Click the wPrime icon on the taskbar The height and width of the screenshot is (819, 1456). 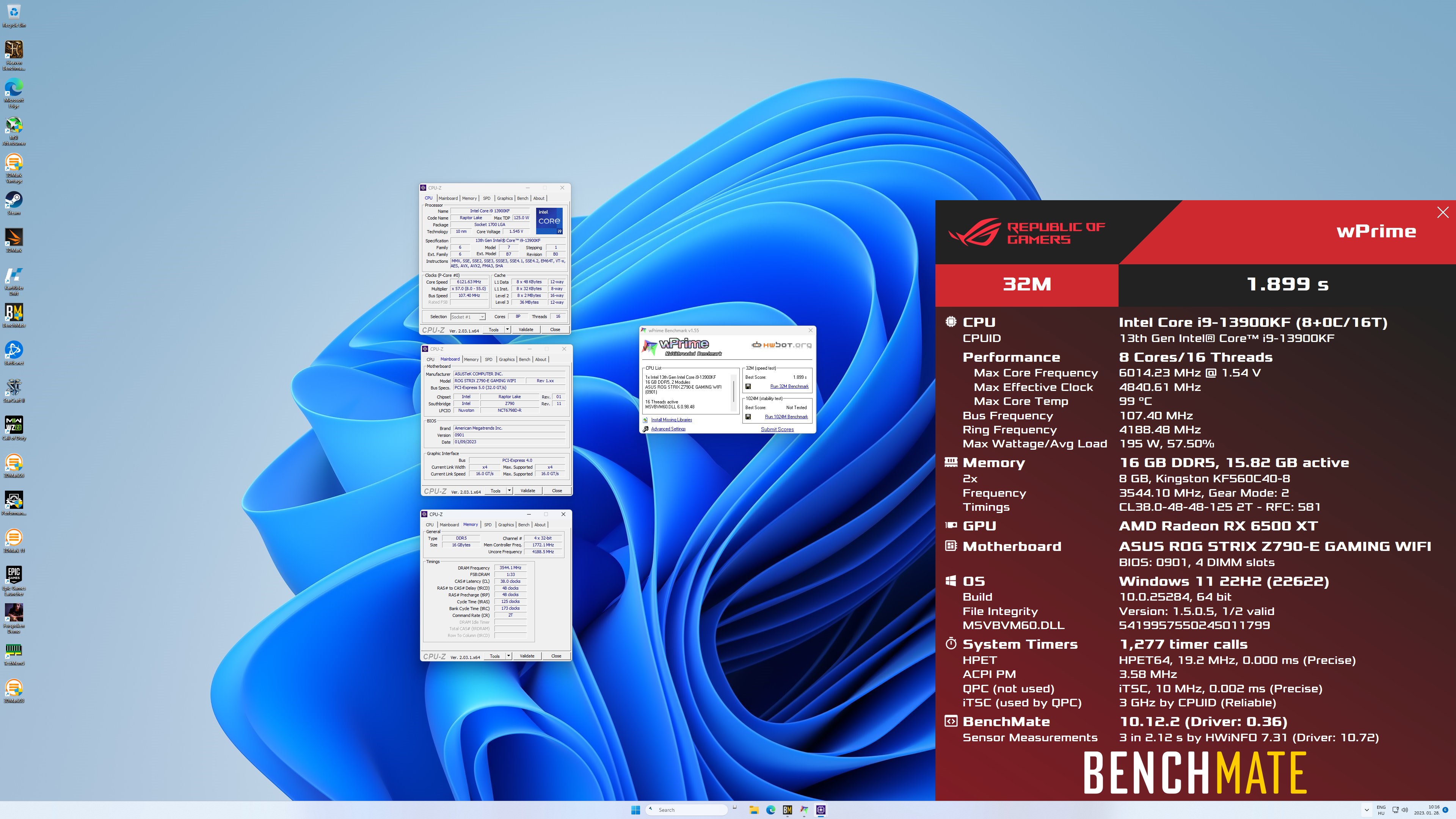click(804, 810)
